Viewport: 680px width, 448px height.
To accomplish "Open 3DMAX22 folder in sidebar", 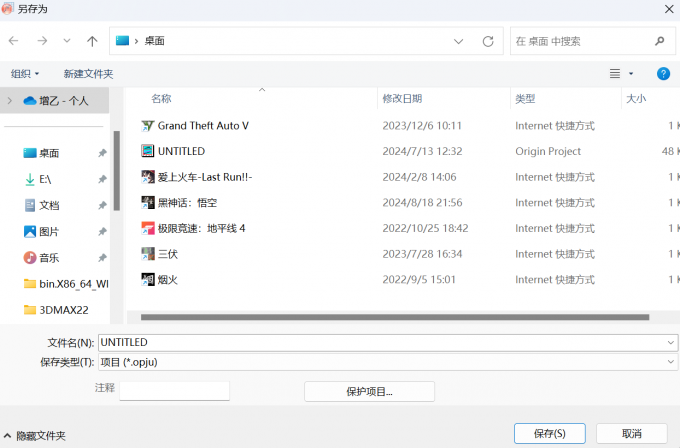I will tap(56, 310).
